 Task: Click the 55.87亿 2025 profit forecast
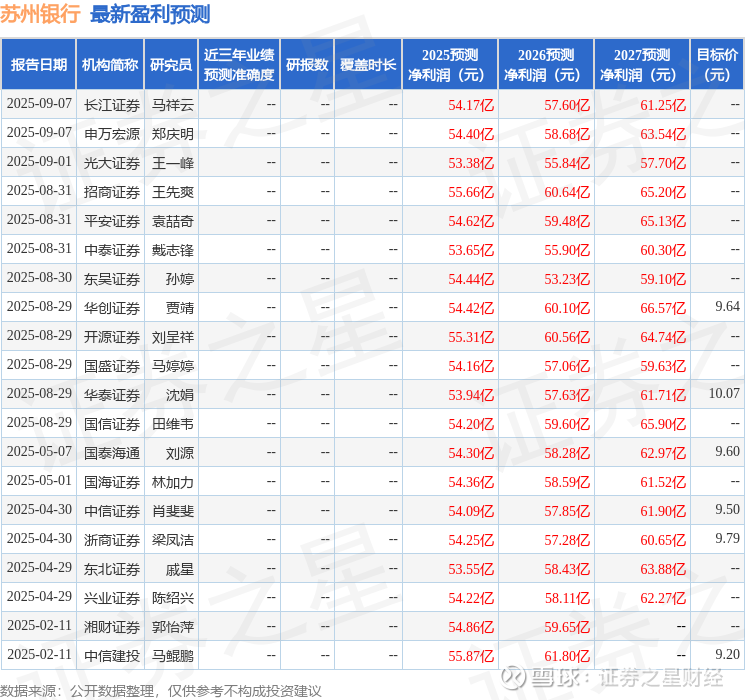pyautogui.click(x=471, y=656)
